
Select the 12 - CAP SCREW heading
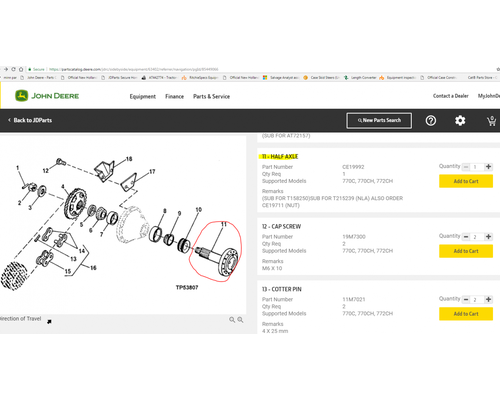[x=281, y=227]
